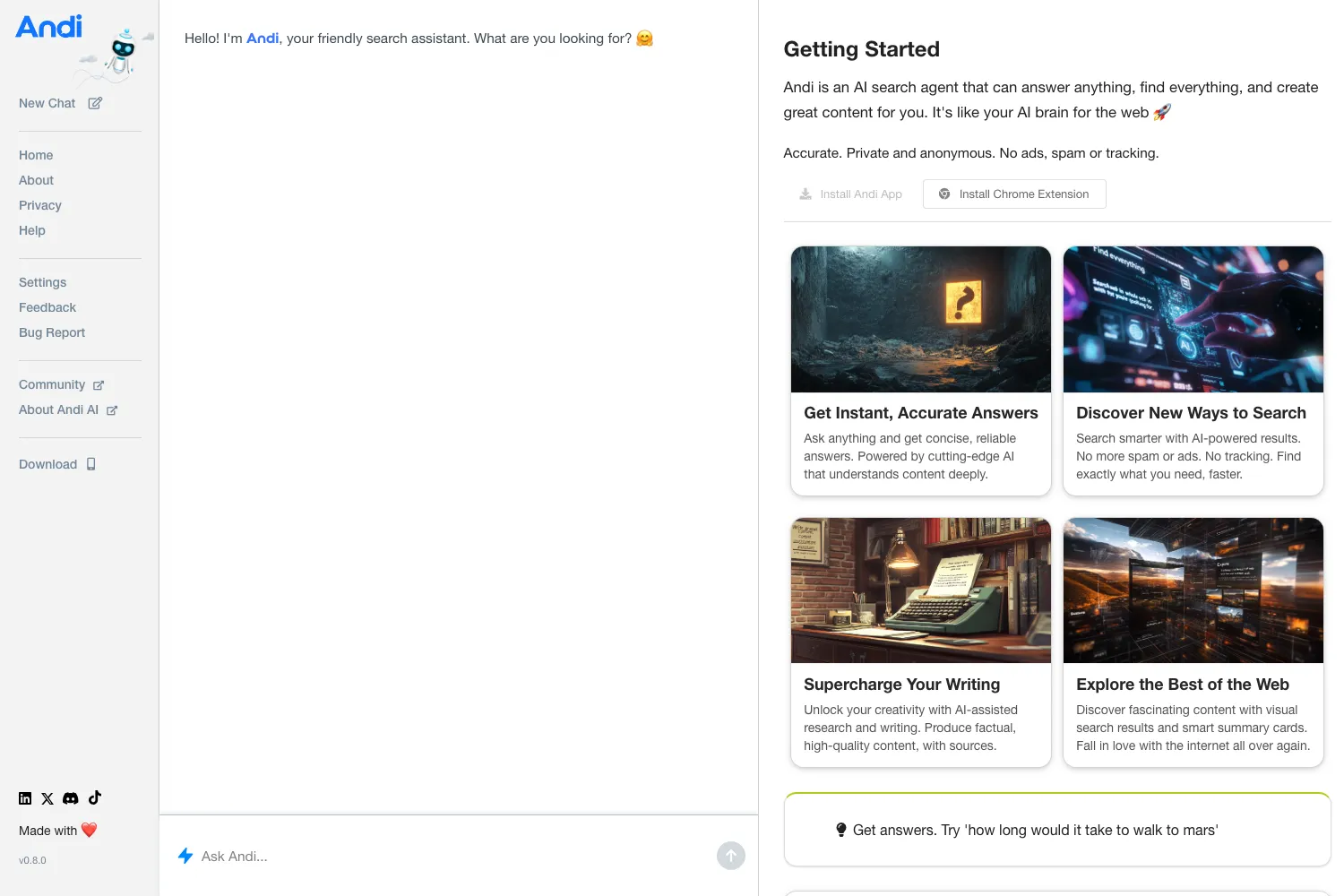Viewport: 1344px width, 896px height.
Task: Open the Discord social icon
Action: [71, 798]
